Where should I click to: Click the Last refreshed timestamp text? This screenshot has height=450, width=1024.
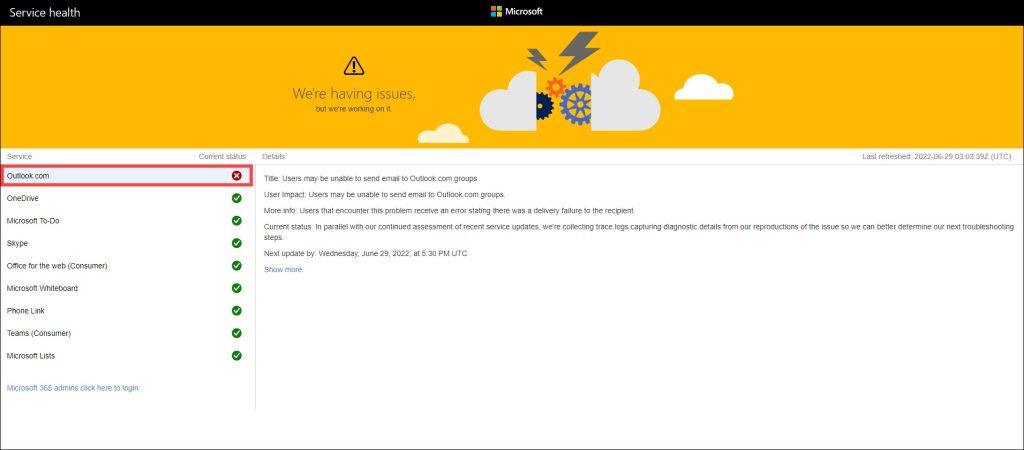pos(936,157)
